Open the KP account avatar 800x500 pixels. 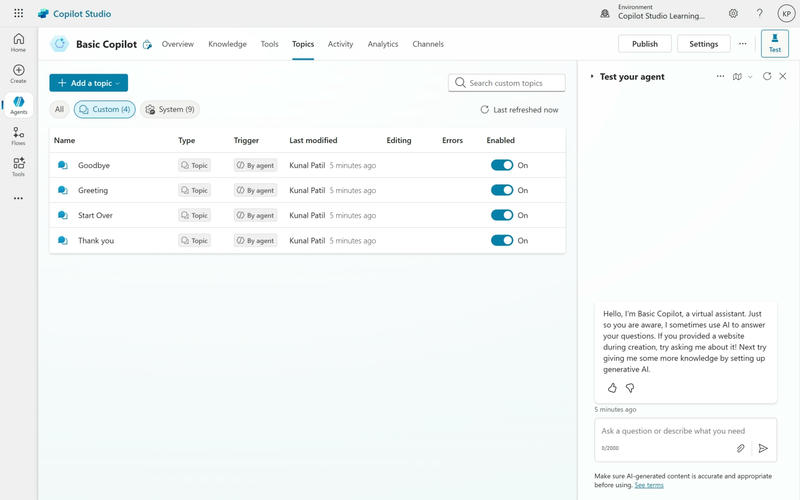[x=786, y=14]
